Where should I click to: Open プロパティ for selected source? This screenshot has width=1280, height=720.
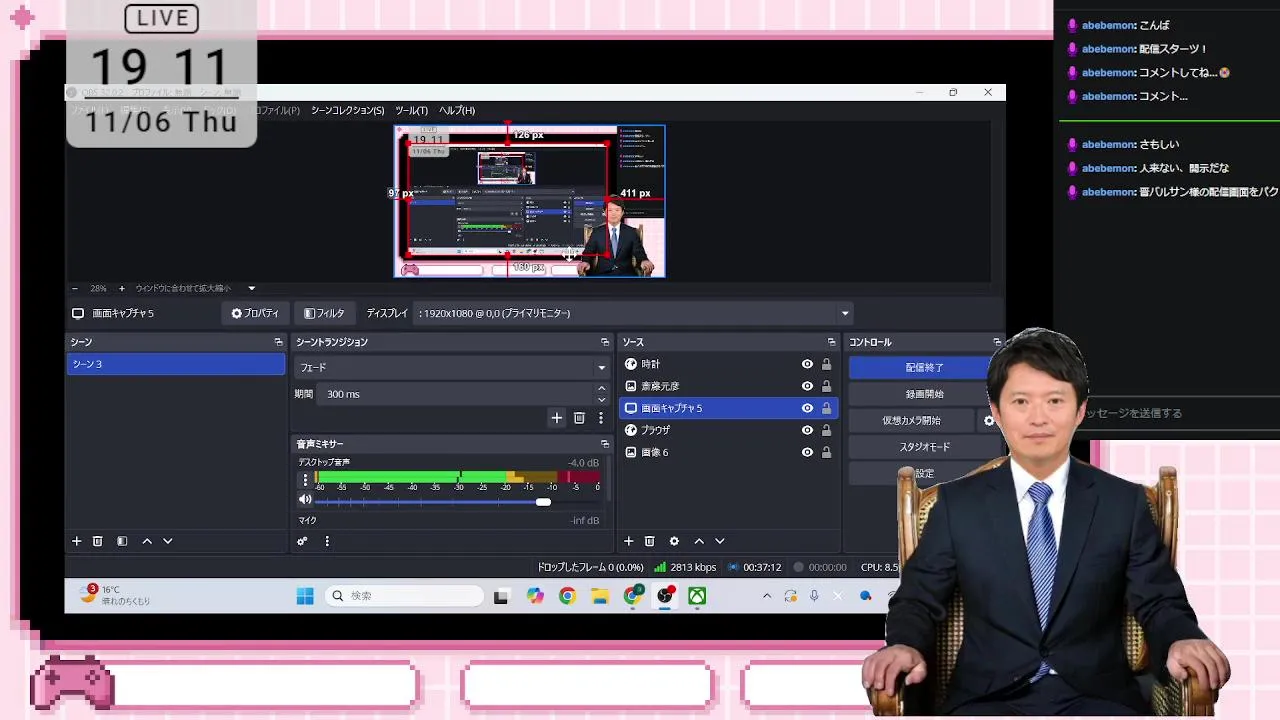[255, 313]
